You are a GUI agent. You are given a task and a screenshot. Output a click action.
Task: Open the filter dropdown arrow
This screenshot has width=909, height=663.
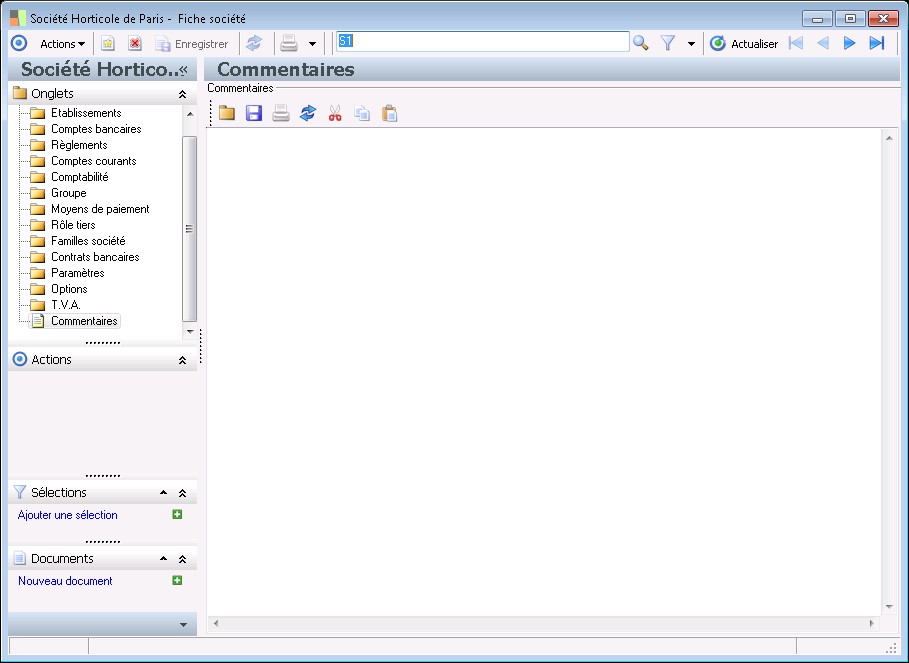(x=691, y=44)
